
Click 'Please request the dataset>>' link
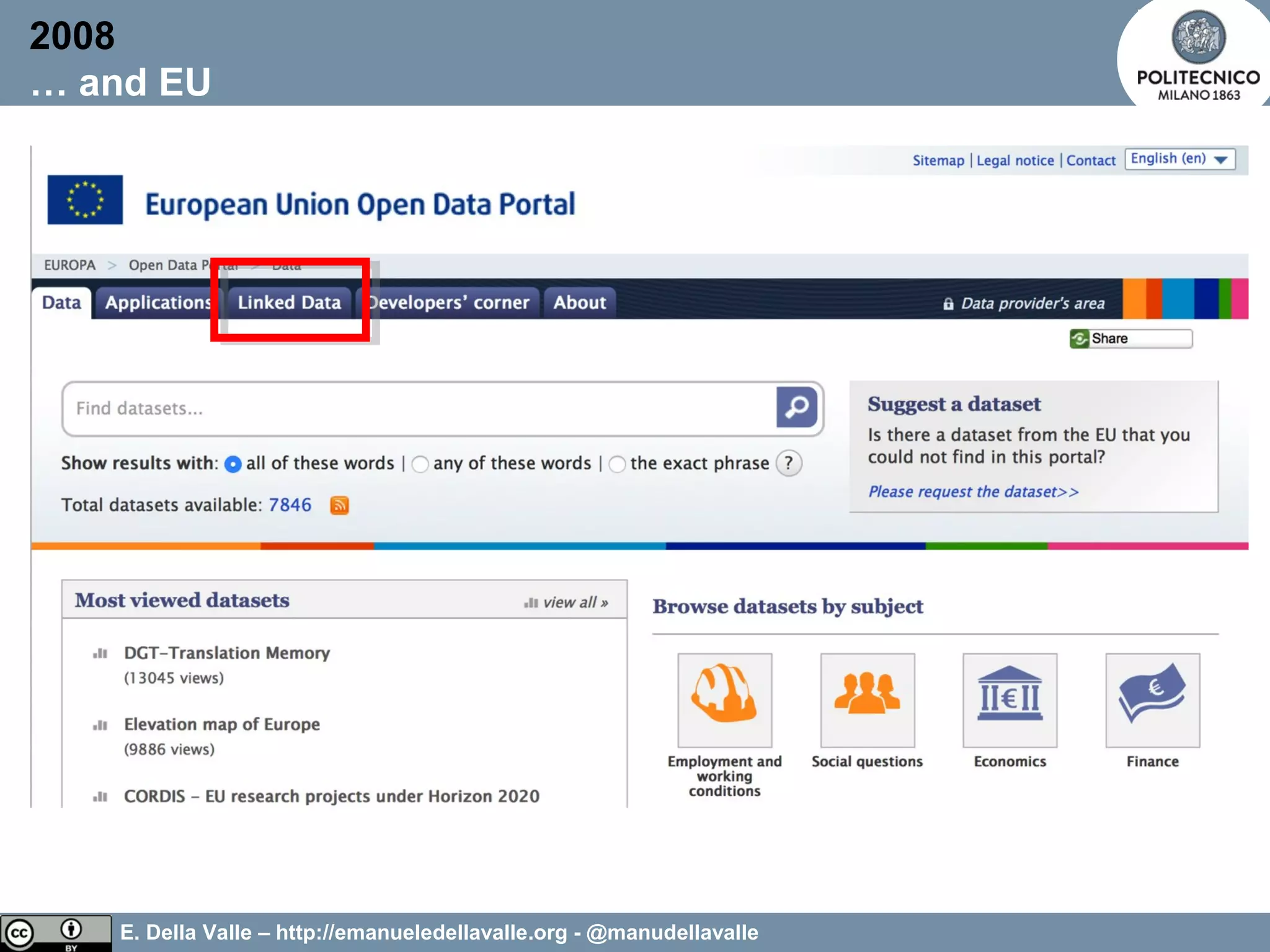(x=973, y=491)
